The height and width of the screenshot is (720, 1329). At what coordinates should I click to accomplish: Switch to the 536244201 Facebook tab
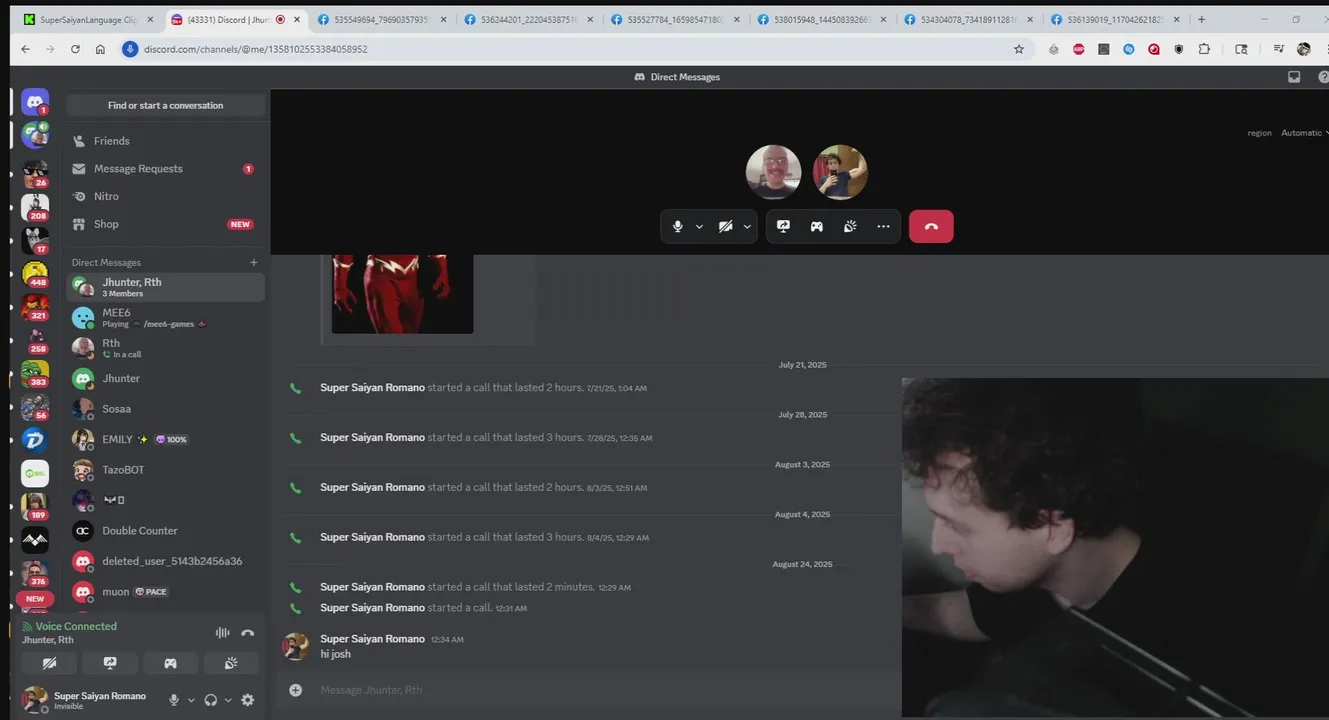[x=529, y=19]
